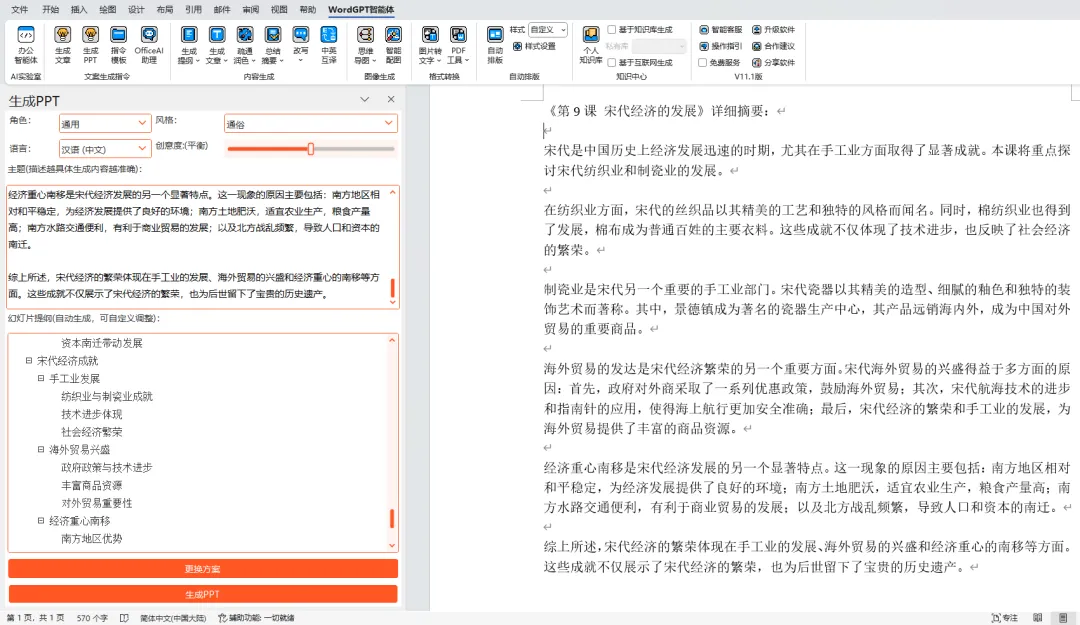Close the 生成PPT side pane
The image size is (1080, 625).
tap(391, 99)
